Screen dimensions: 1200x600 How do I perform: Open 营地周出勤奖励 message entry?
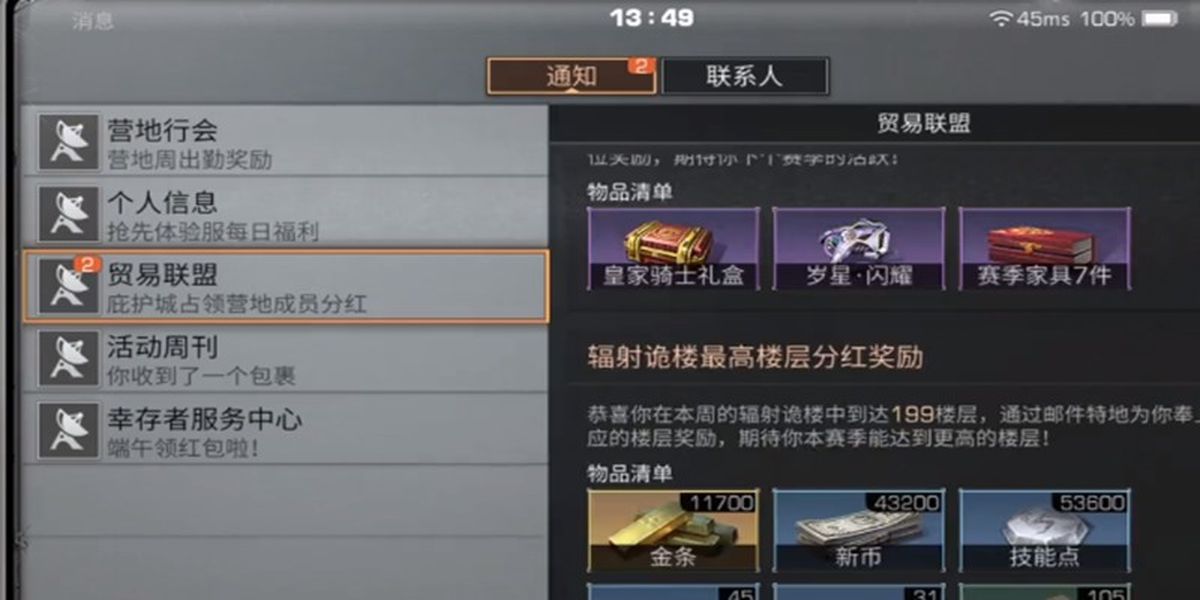(286, 141)
